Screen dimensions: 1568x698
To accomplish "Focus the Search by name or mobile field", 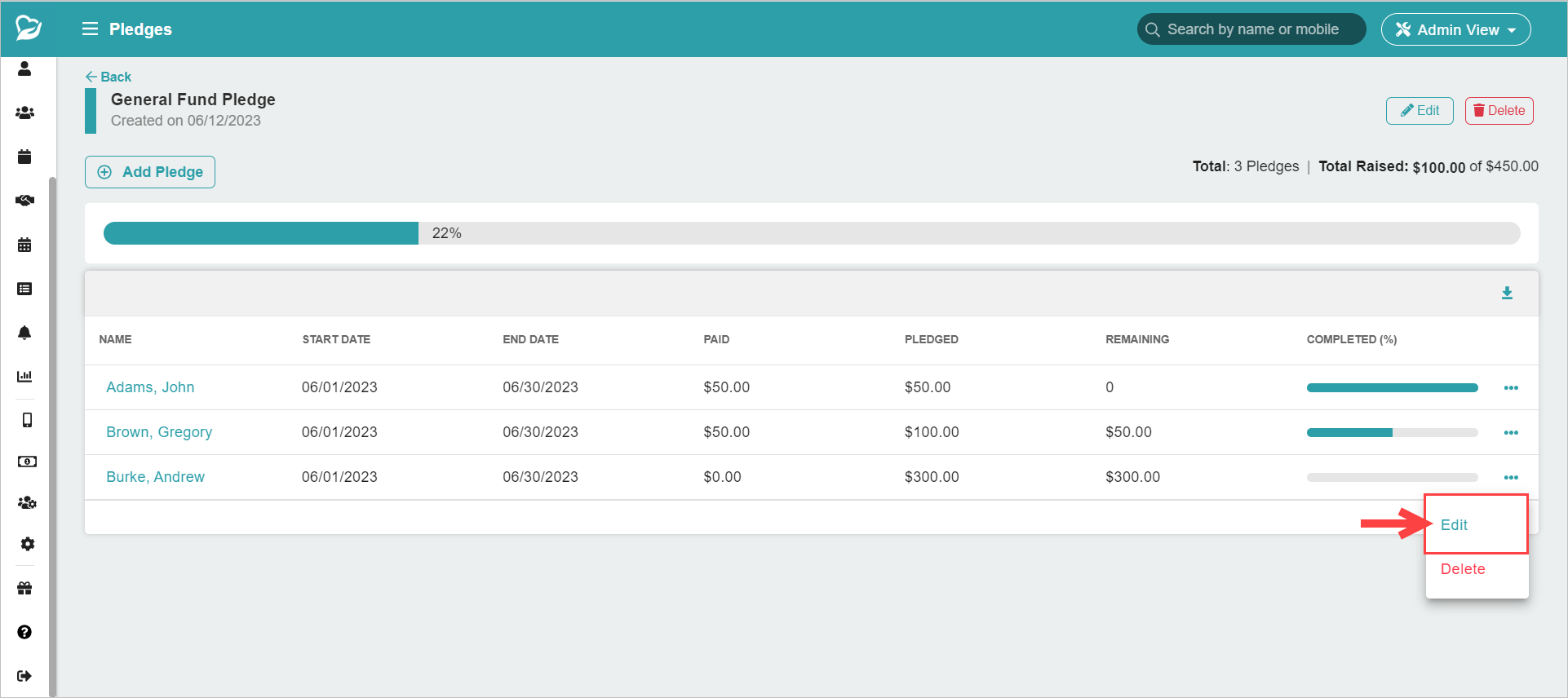I will (x=1251, y=29).
